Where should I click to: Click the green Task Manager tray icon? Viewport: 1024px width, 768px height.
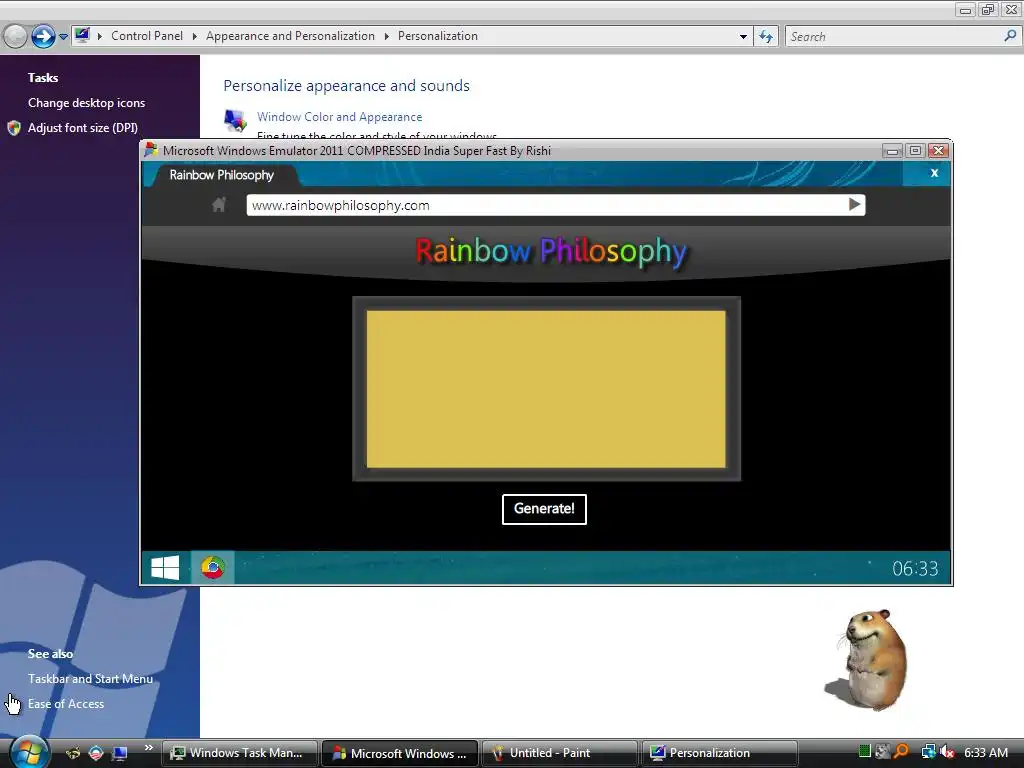(865, 752)
